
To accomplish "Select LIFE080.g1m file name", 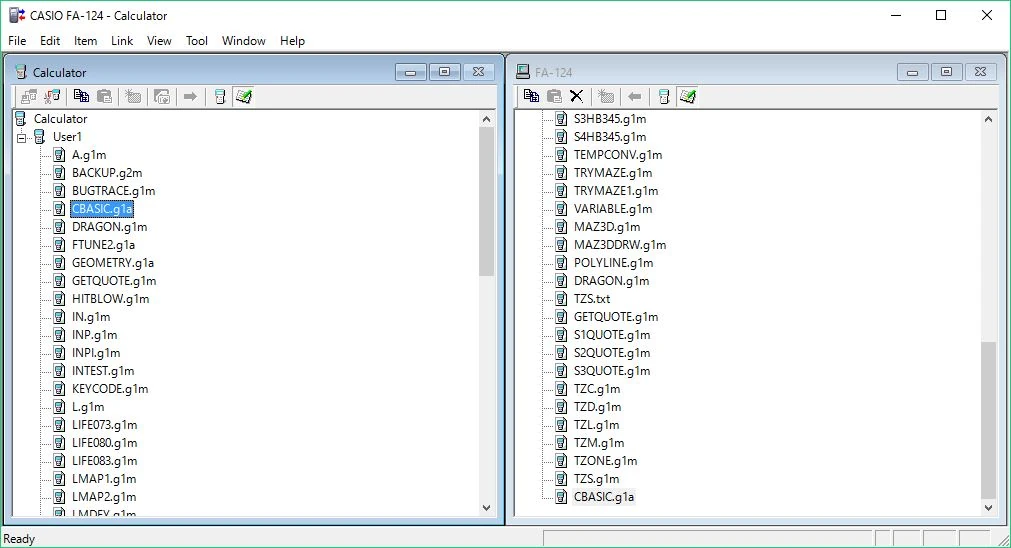I will tap(104, 443).
